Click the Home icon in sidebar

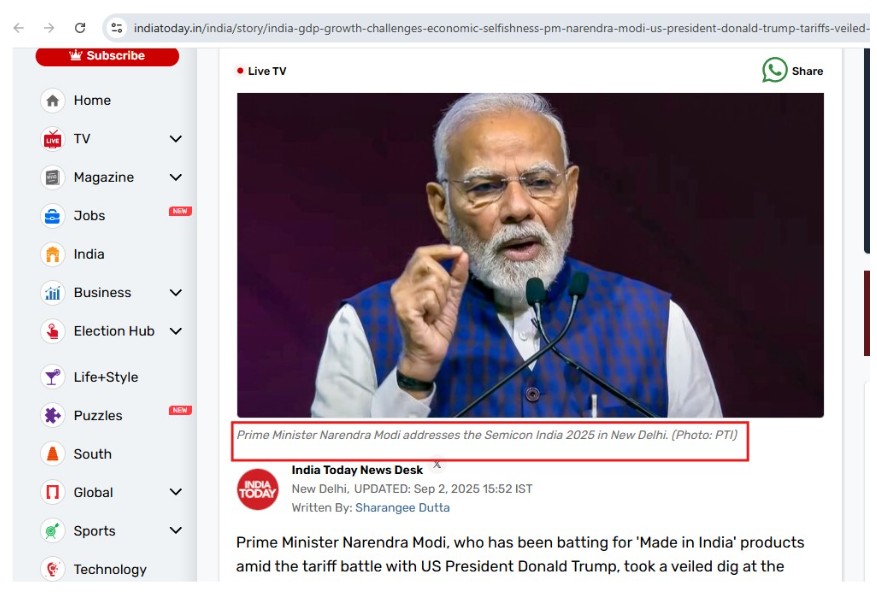[53, 101]
